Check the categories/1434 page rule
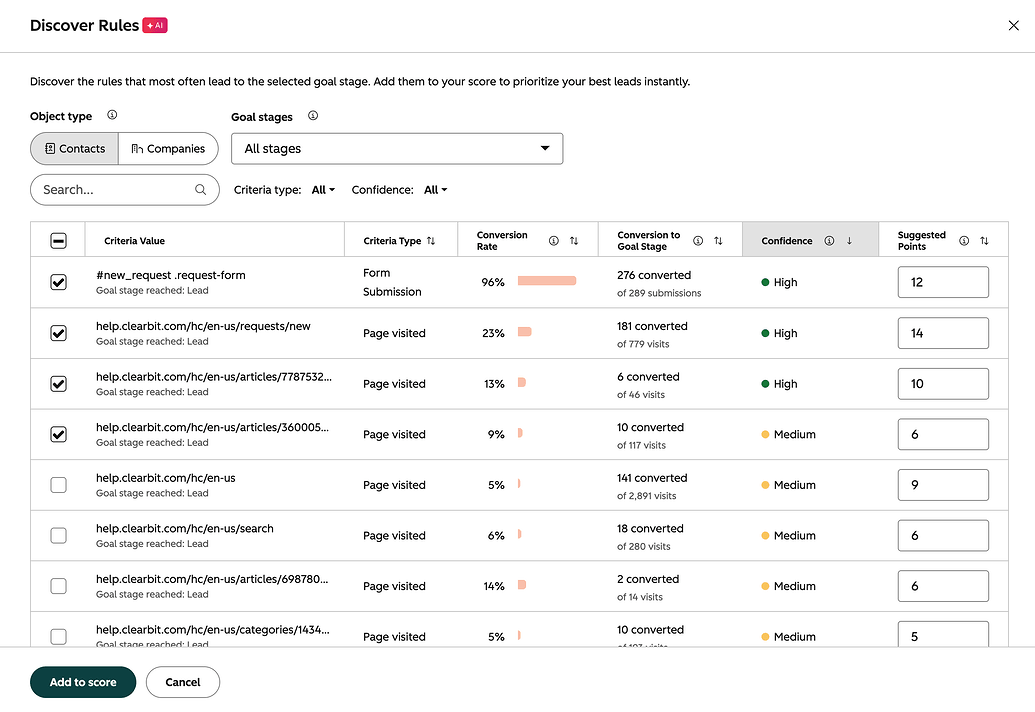The width and height of the screenshot is (1035, 712). [x=58, y=637]
